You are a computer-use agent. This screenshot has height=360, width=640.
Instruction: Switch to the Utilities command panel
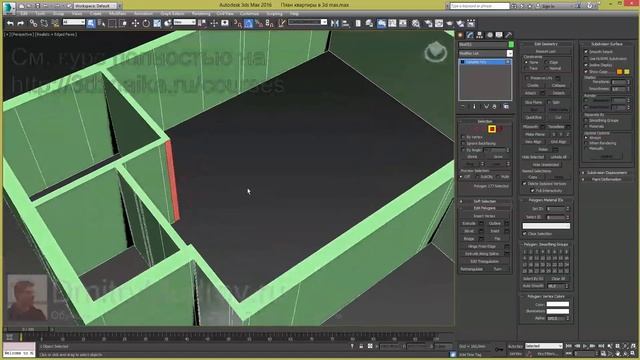[x=509, y=36]
